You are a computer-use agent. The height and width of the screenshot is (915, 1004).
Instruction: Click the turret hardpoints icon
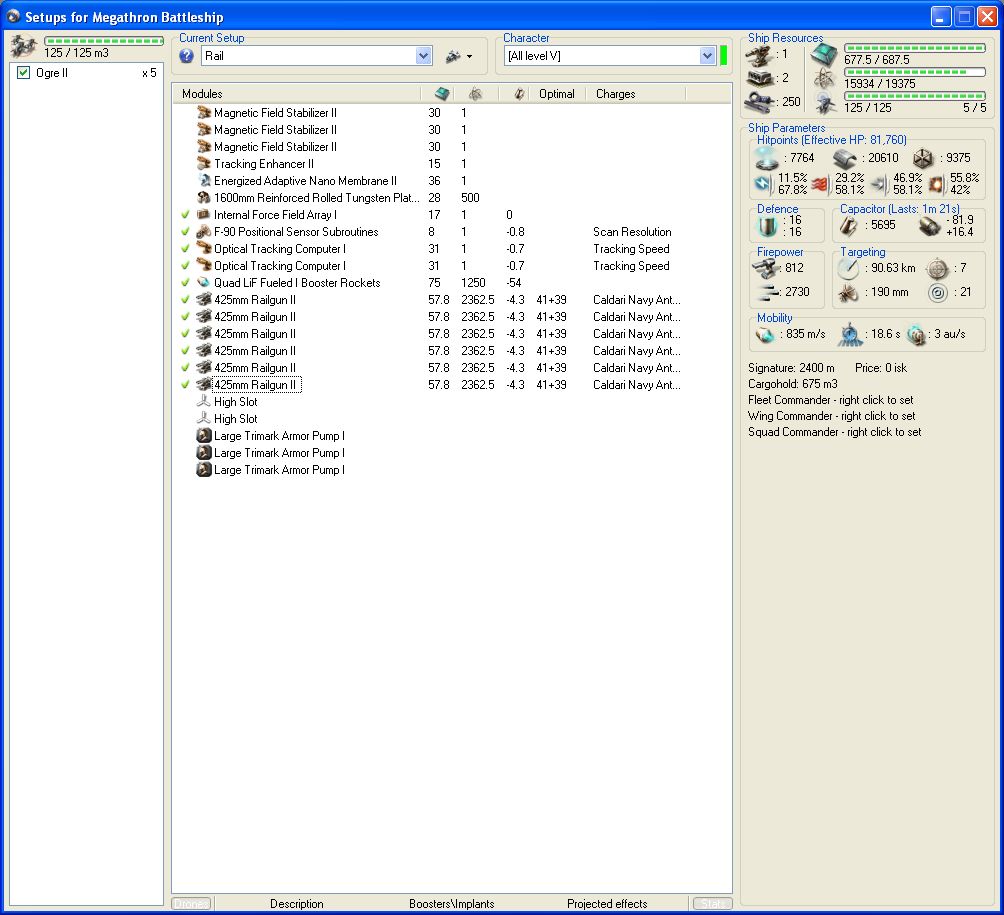click(760, 56)
